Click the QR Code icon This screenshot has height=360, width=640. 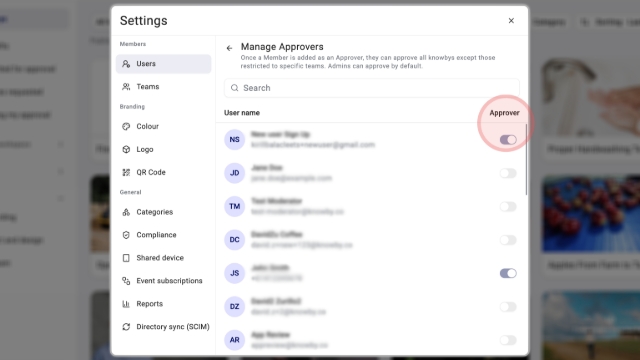pos(126,172)
